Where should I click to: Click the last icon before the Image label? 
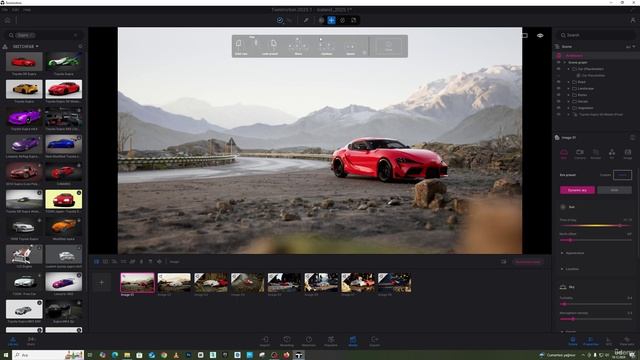pos(159,262)
